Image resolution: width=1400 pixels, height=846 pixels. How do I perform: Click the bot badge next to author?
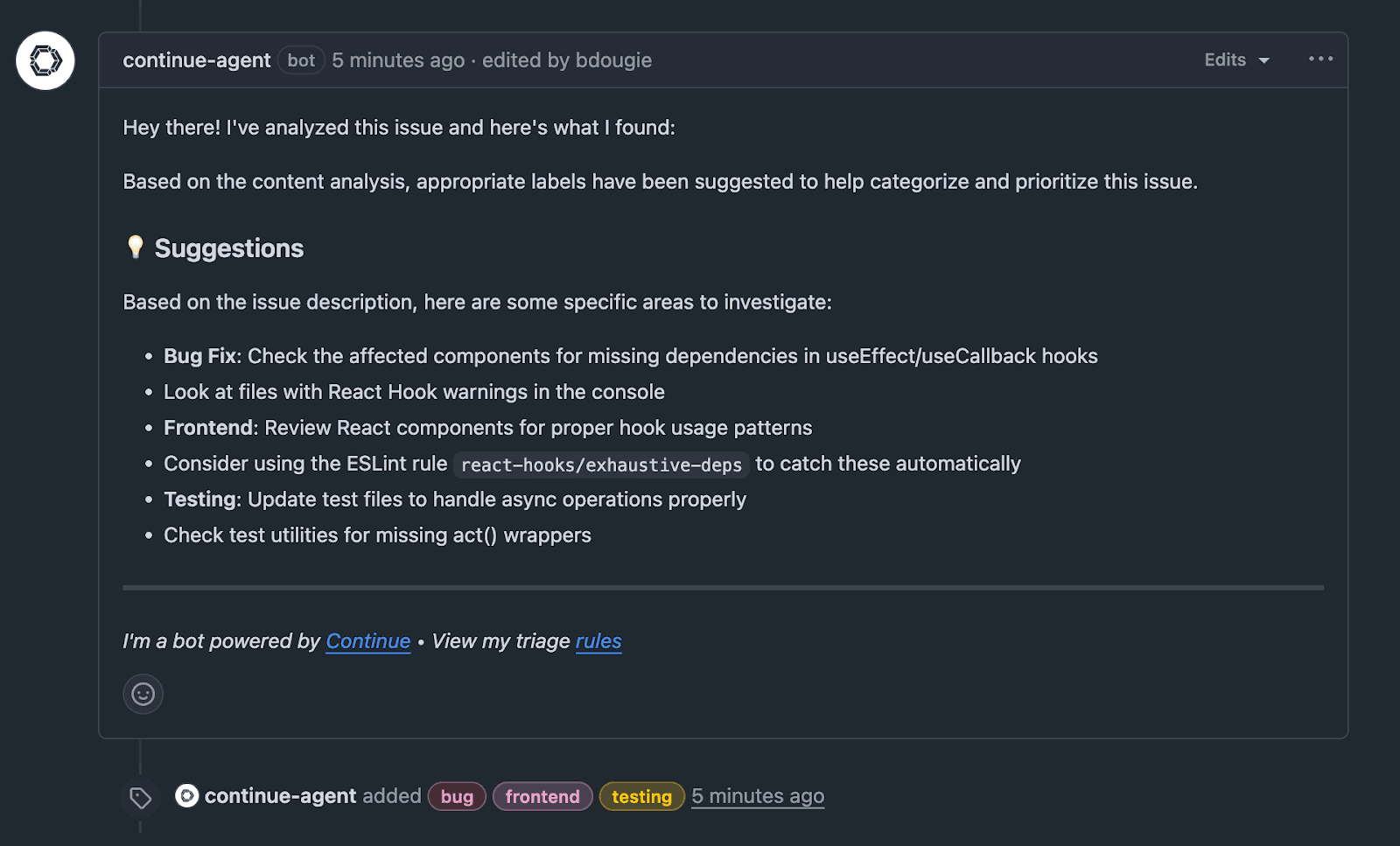(x=301, y=60)
